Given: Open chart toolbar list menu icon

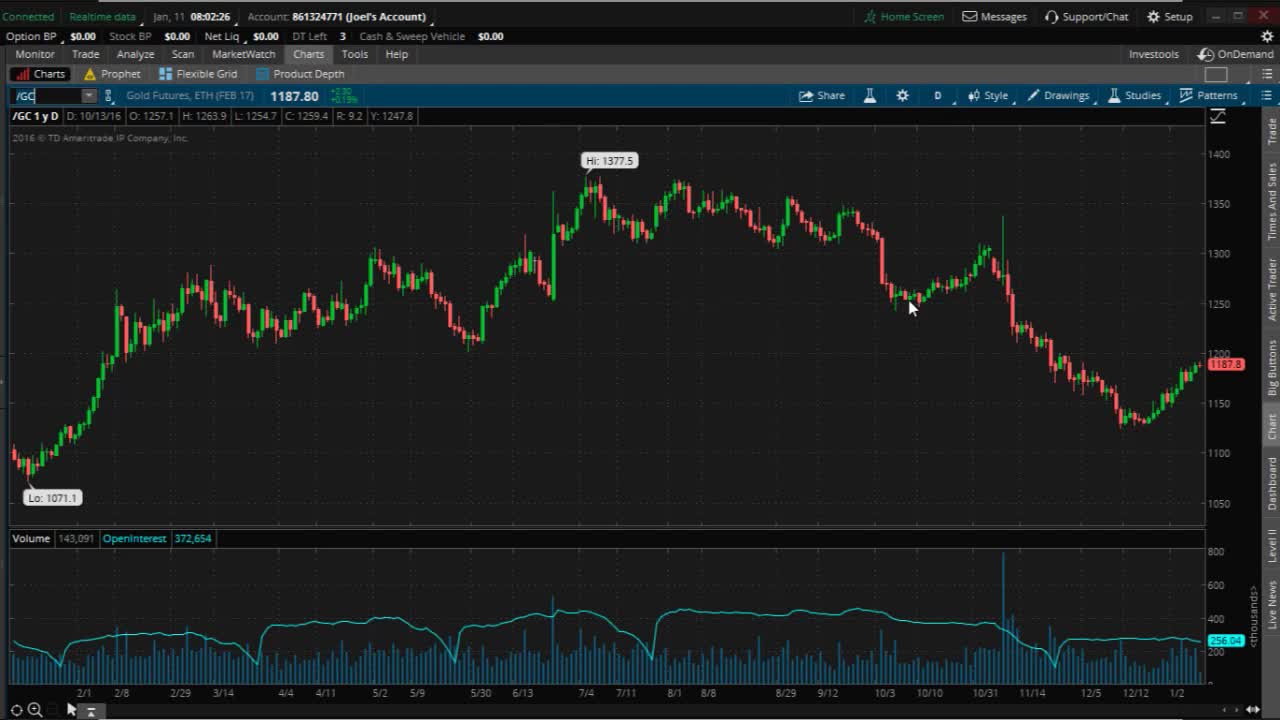Looking at the screenshot, I should 1266,96.
